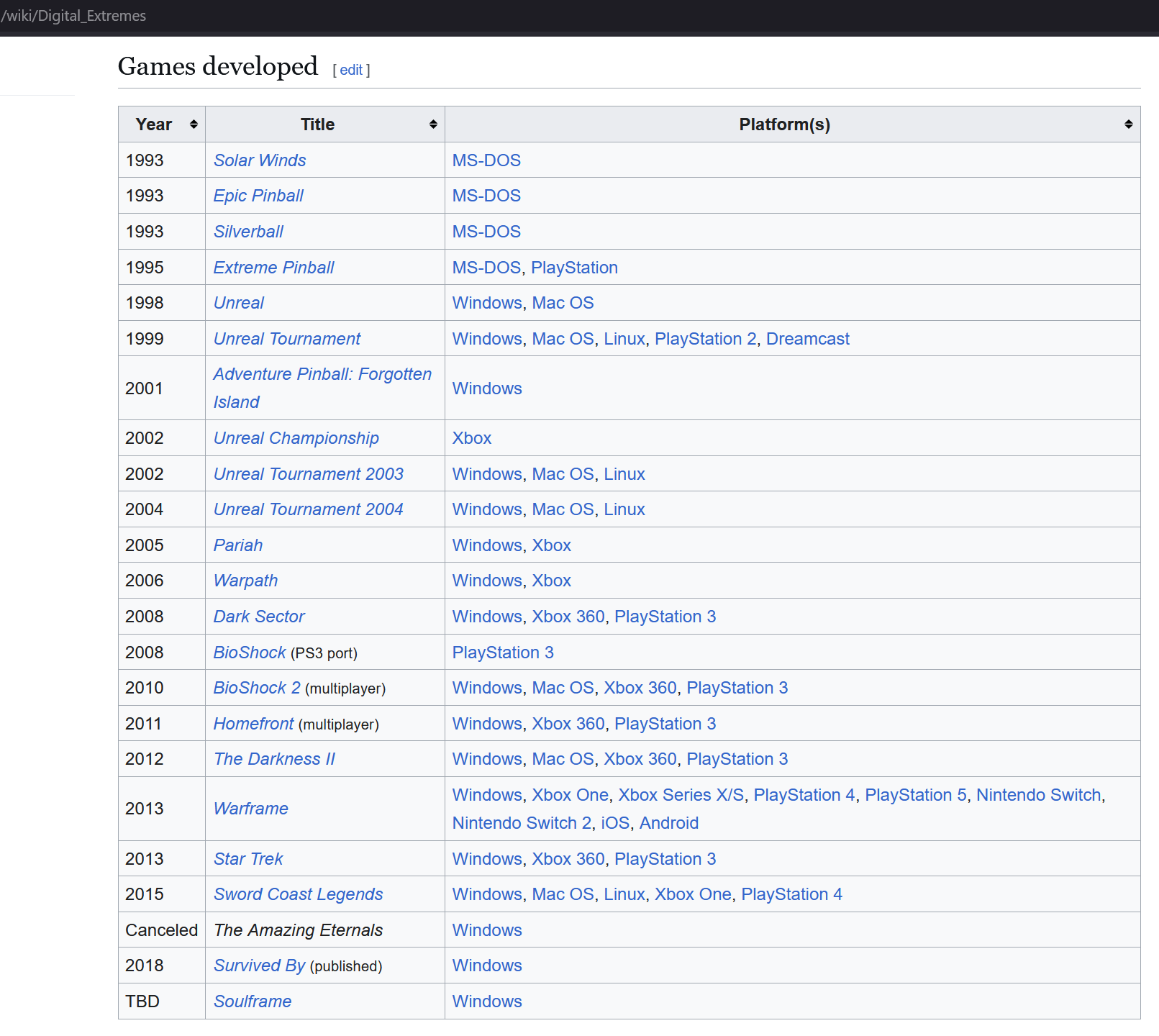
Task: Click PlayStation 2 in Unreal Tournament row
Action: tap(705, 339)
